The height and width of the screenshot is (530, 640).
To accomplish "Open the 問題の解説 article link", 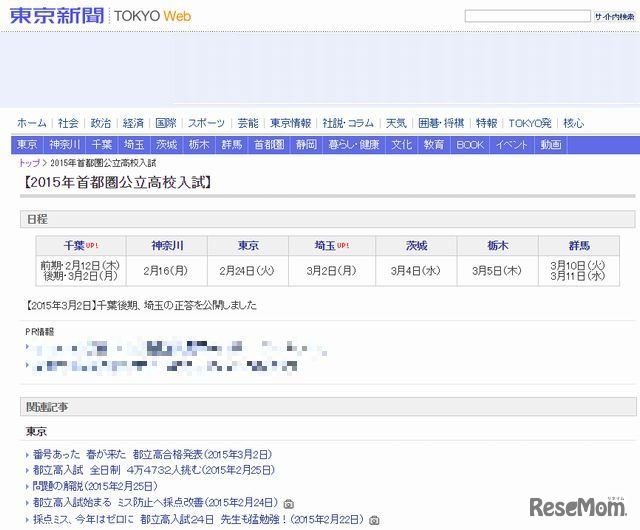I will (95, 487).
